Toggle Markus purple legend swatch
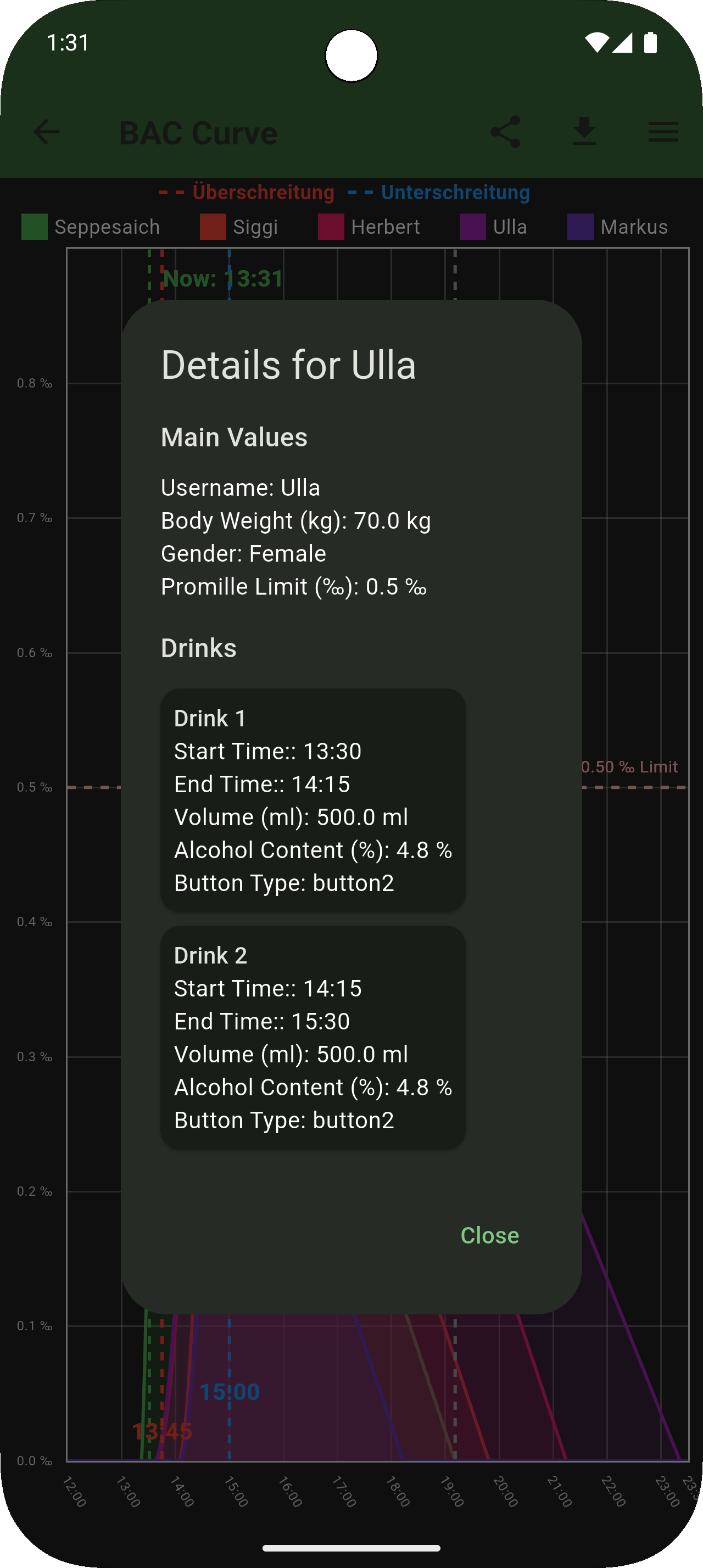Image resolution: width=703 pixels, height=1568 pixels. (581, 227)
